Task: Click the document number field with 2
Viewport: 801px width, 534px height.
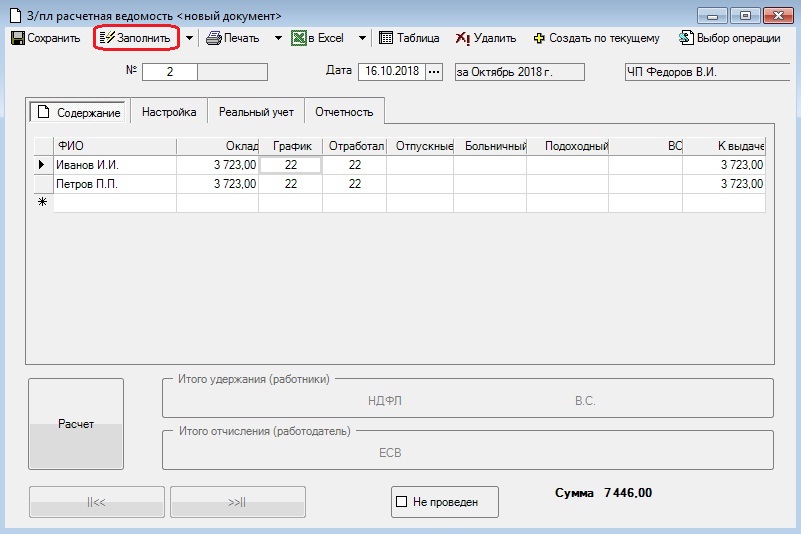Action: [170, 72]
